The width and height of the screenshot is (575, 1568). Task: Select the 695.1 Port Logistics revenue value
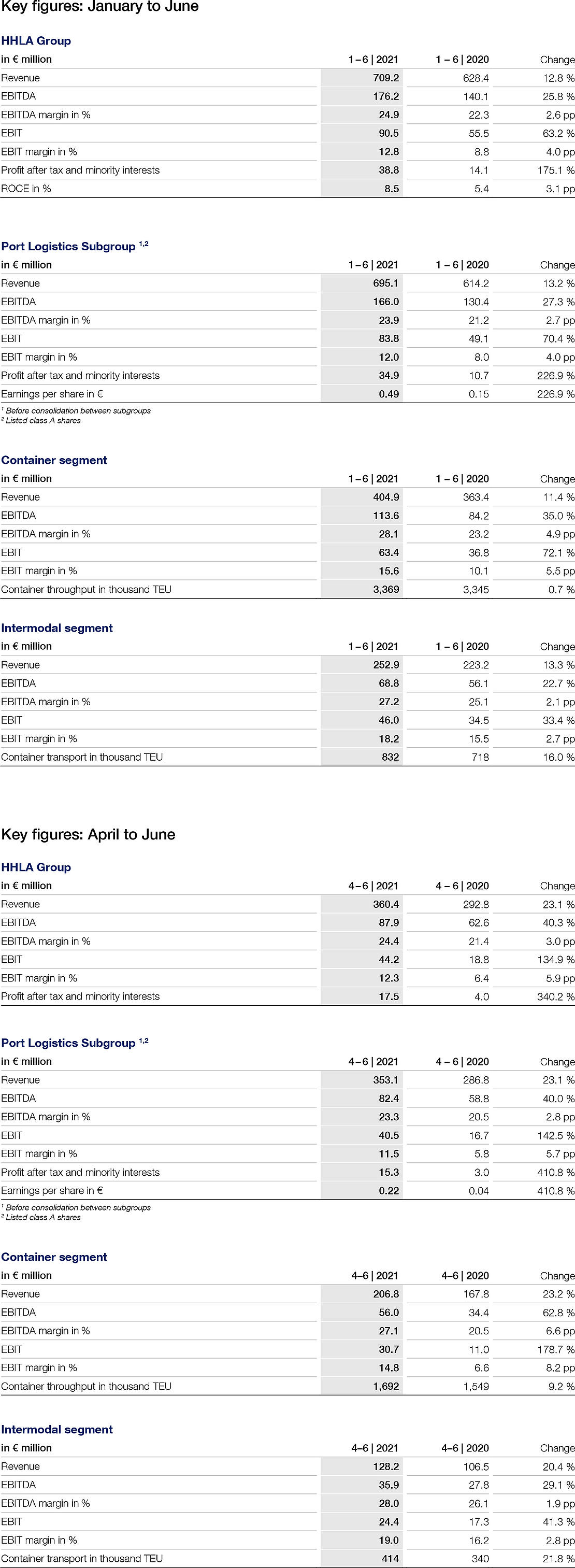[386, 283]
